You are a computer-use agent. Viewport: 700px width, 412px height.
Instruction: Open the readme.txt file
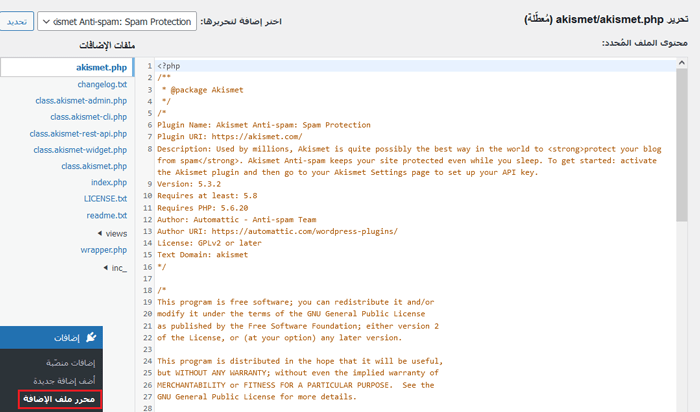pos(107,215)
